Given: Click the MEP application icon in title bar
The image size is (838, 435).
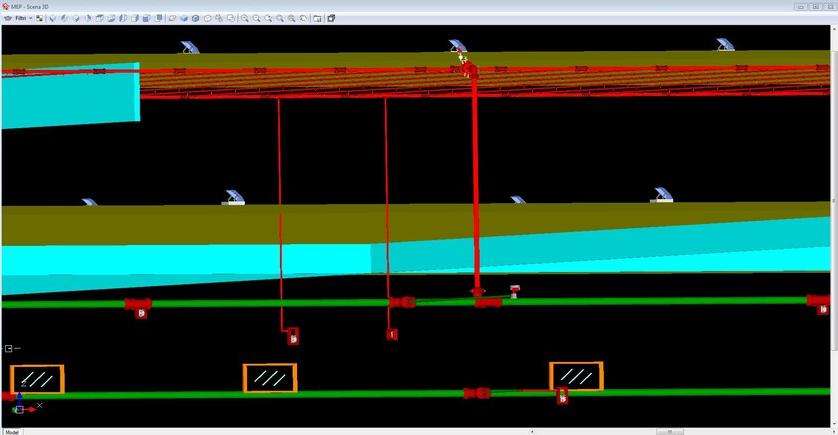Looking at the screenshot, I should pos(5,5).
